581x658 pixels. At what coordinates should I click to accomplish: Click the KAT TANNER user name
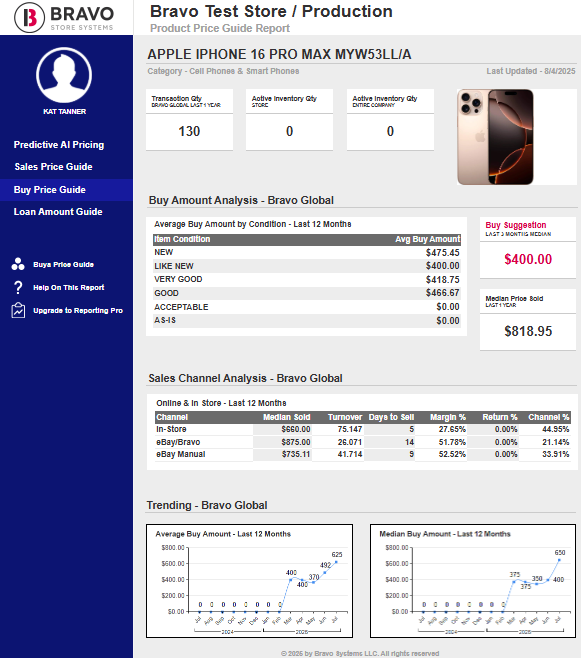click(64, 112)
